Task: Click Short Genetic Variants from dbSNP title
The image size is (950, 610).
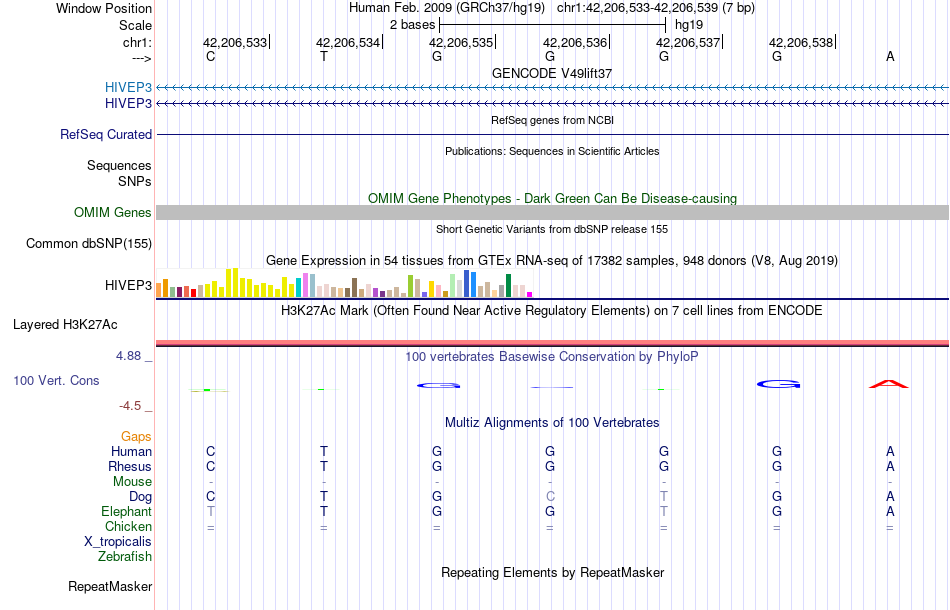Action: pyautogui.click(x=552, y=229)
